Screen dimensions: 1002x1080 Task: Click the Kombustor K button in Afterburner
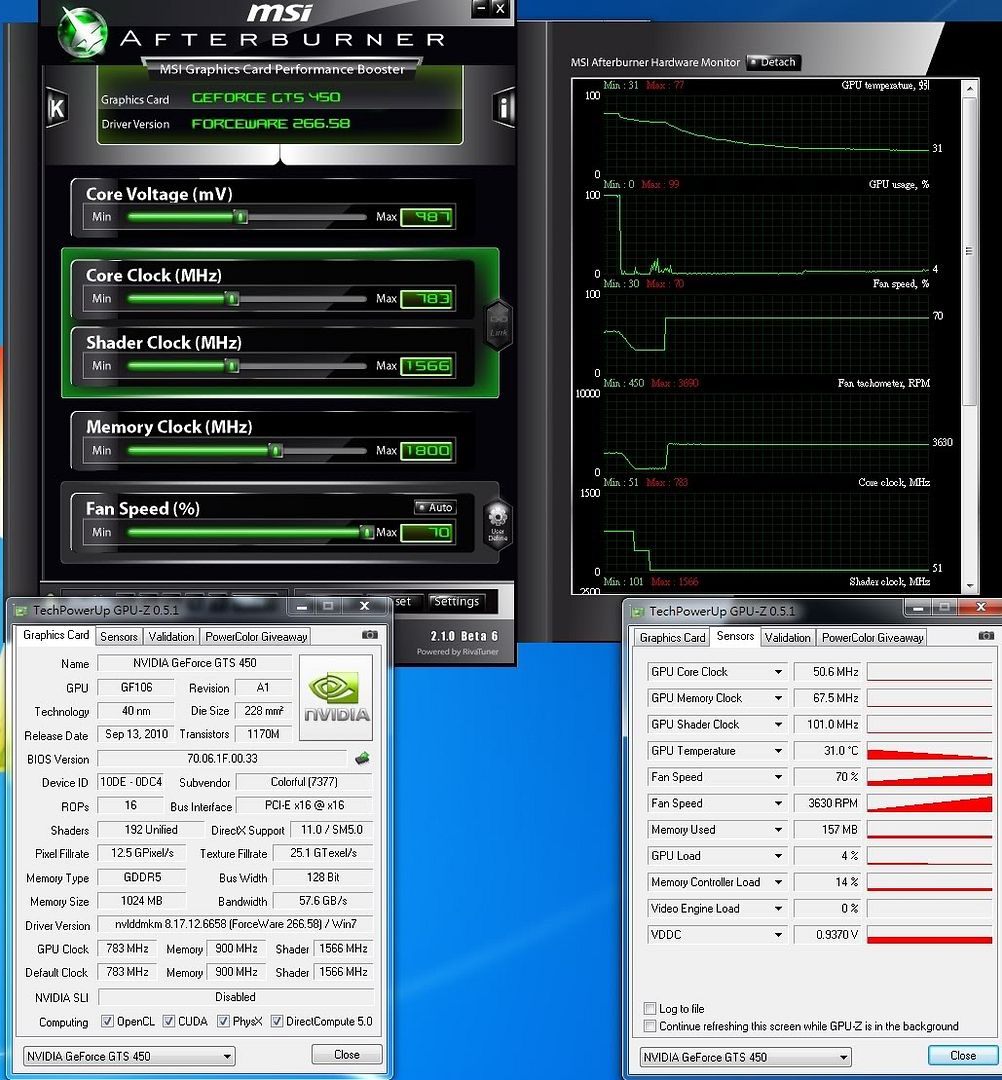click(x=56, y=107)
